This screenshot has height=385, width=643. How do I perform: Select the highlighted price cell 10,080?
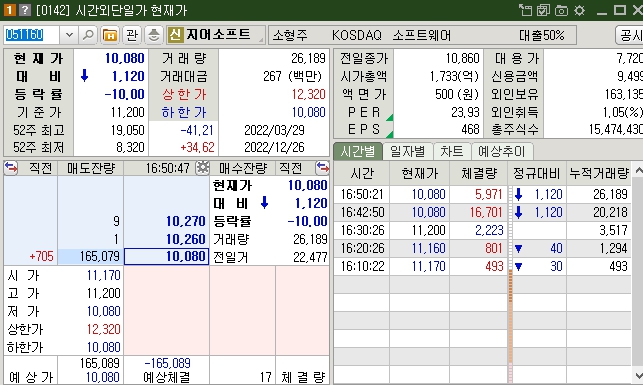click(x=166, y=257)
